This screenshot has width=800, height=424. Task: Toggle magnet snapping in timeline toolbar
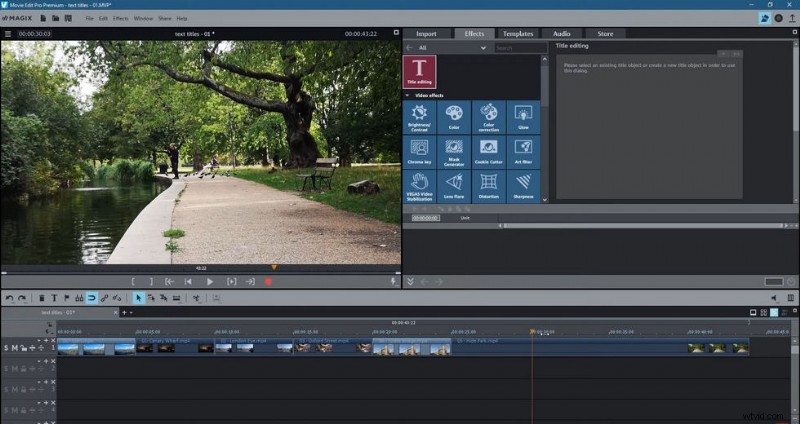(x=92, y=298)
